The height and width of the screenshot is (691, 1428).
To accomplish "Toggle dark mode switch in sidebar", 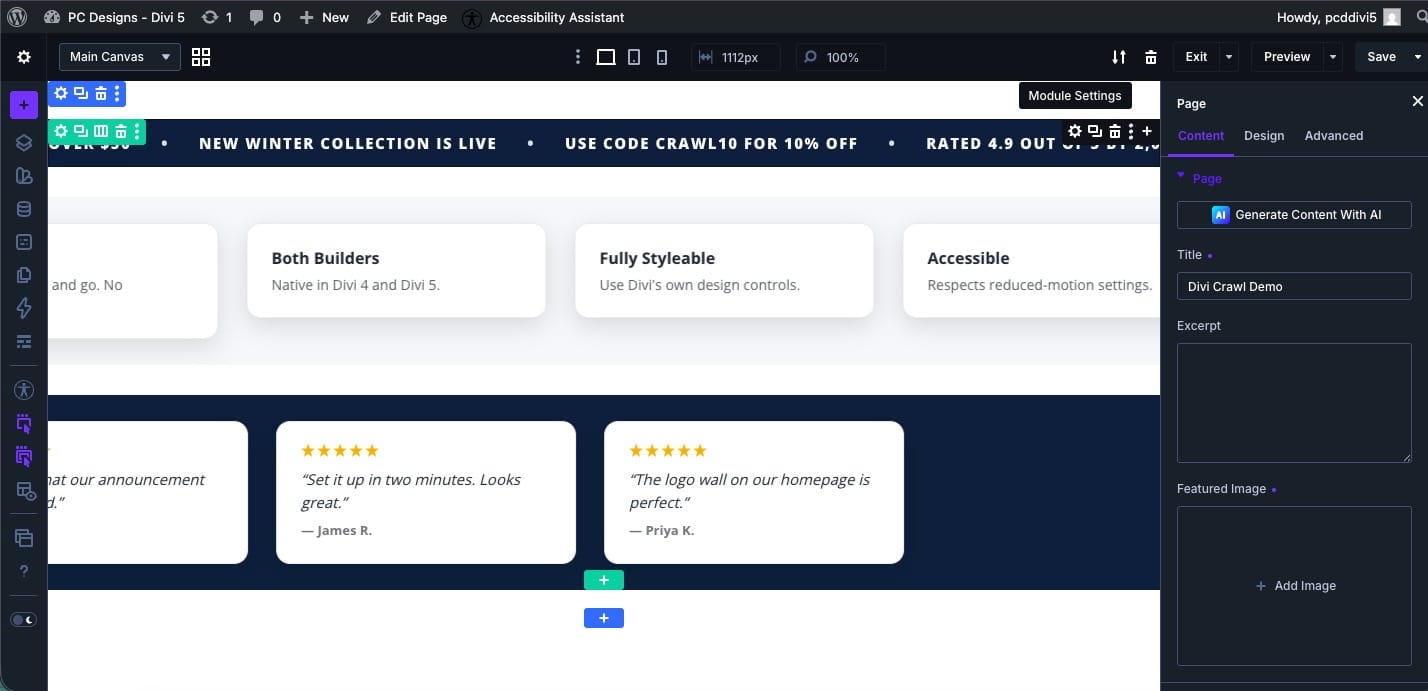I will pos(24,620).
